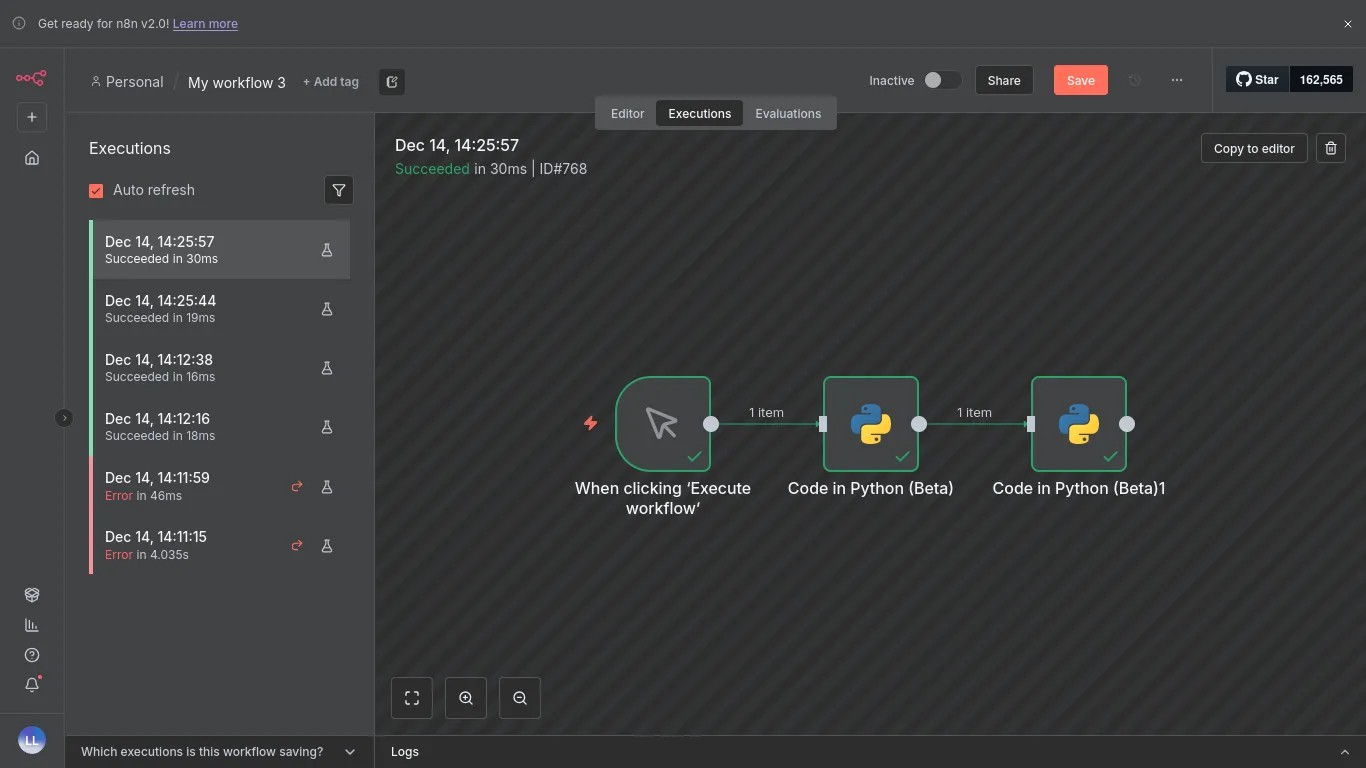This screenshot has width=1366, height=768.
Task: Open the help question mark icon
Action: point(32,655)
